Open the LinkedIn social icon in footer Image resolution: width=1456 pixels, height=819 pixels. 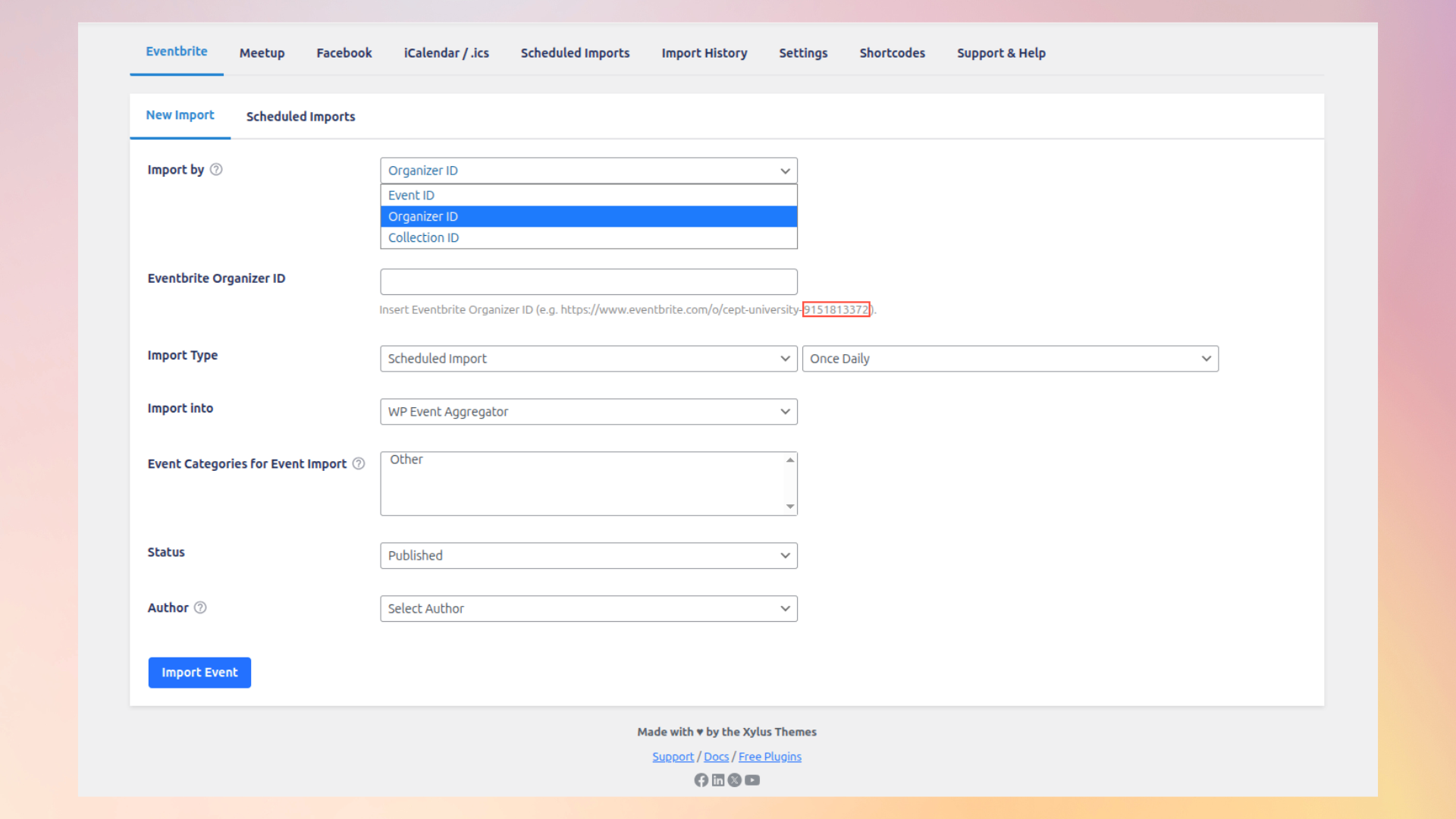point(717,780)
